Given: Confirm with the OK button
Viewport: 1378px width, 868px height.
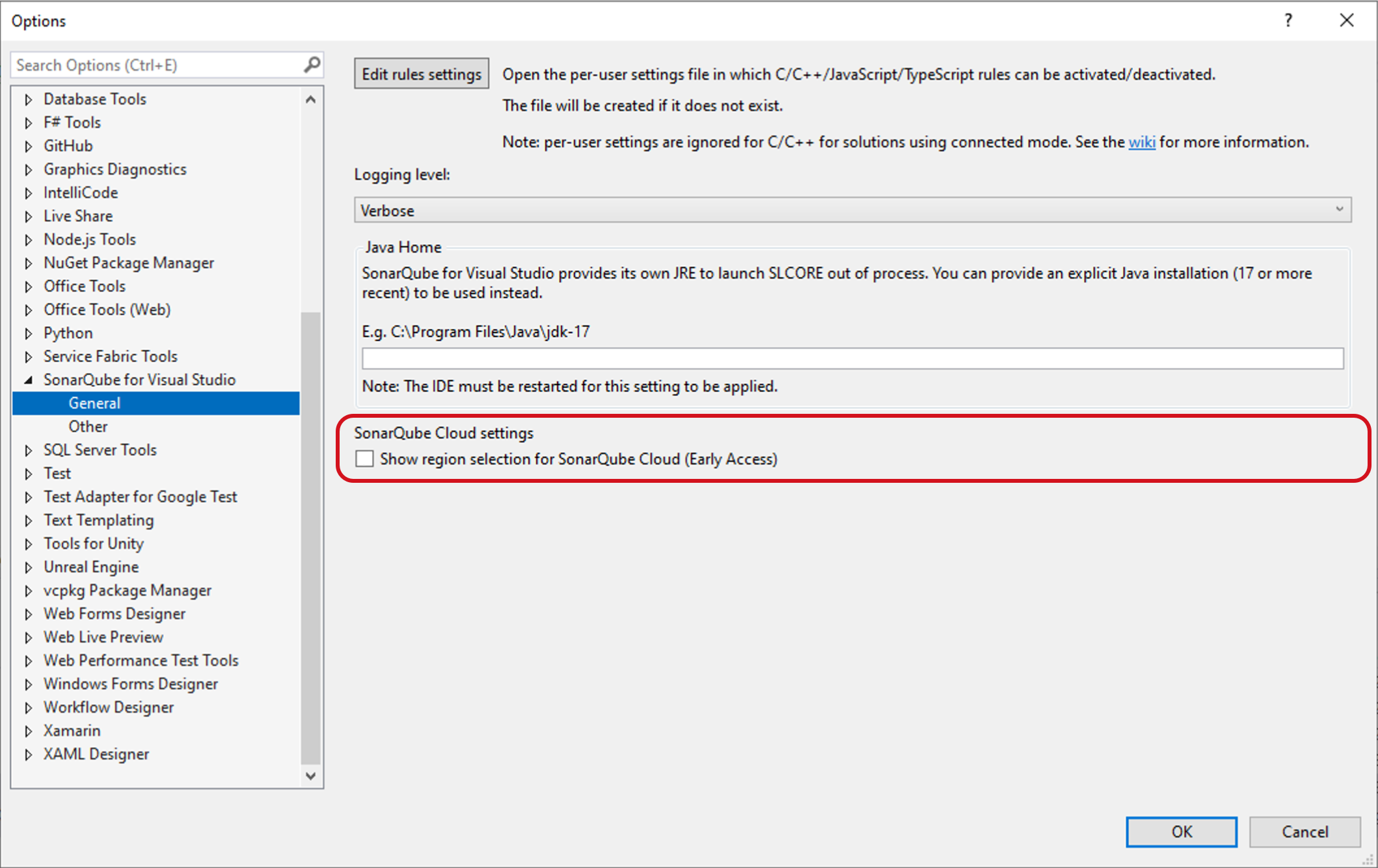Looking at the screenshot, I should point(1182,832).
